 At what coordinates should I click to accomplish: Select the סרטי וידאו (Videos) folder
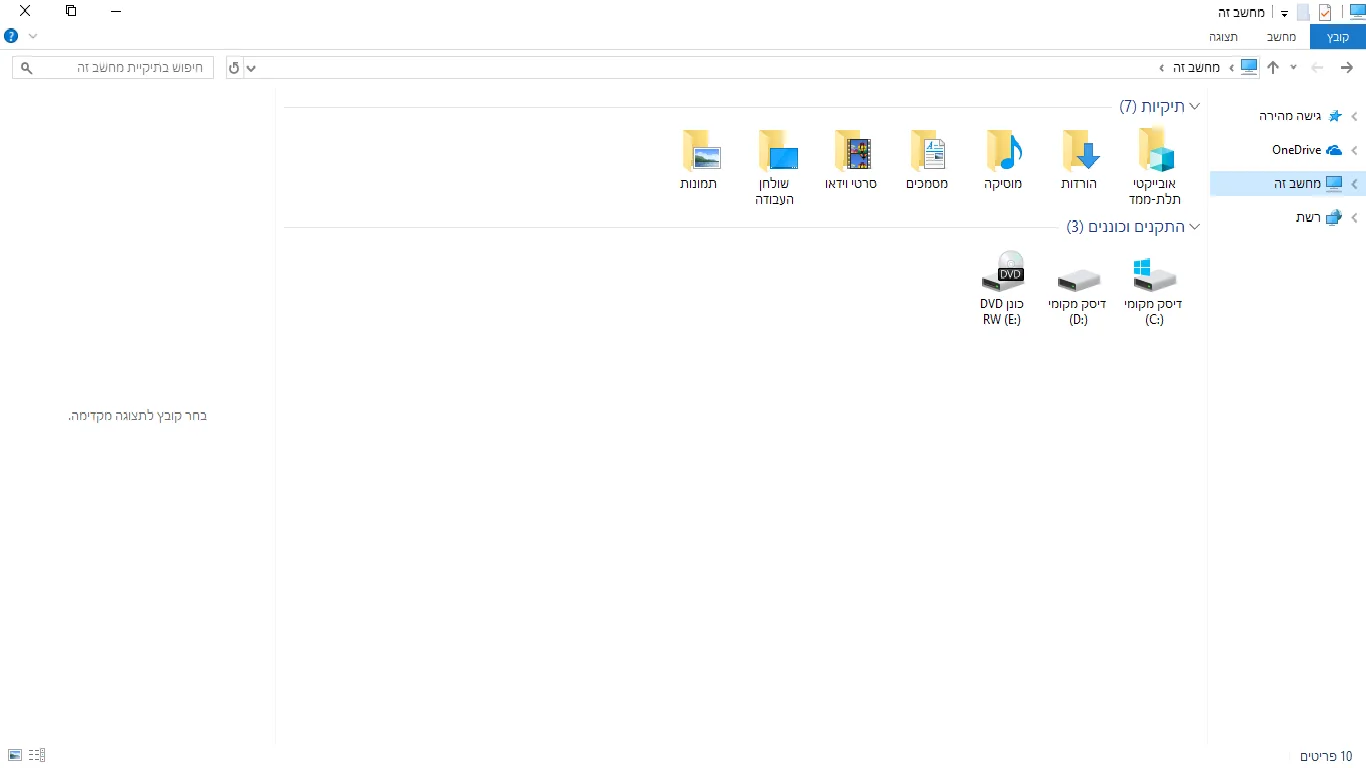[x=851, y=160]
